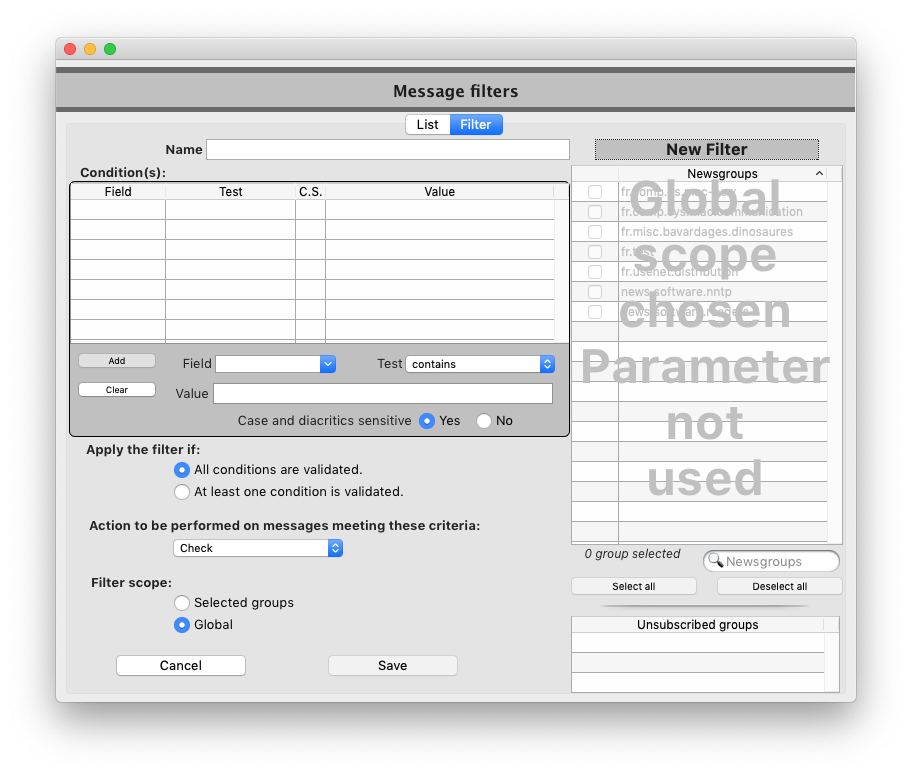Click the magnifier icon in the Newsgroups search field
912x776 pixels.
(716, 561)
